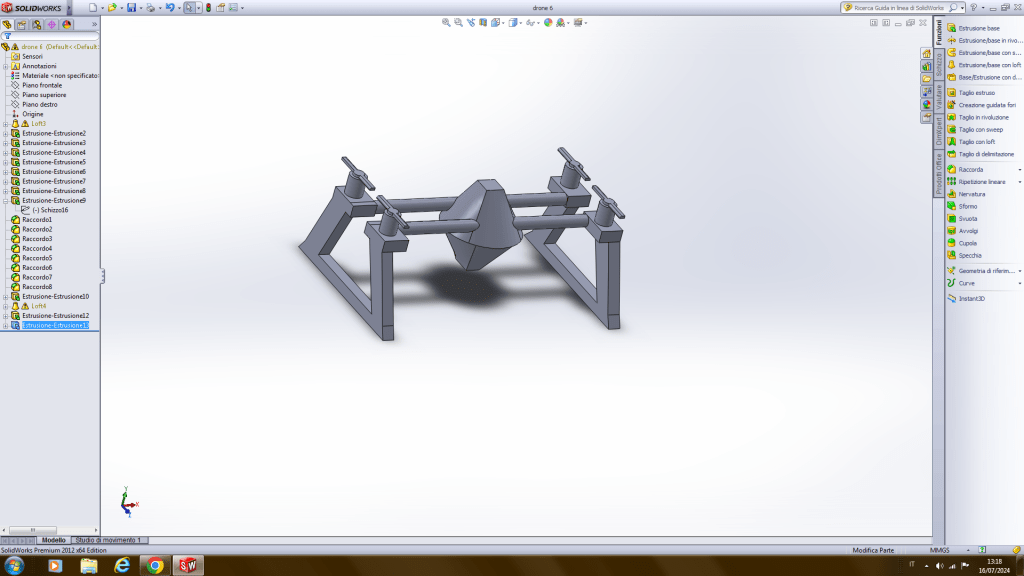Expand the Loft3 feature node

pyautogui.click(x=5, y=124)
